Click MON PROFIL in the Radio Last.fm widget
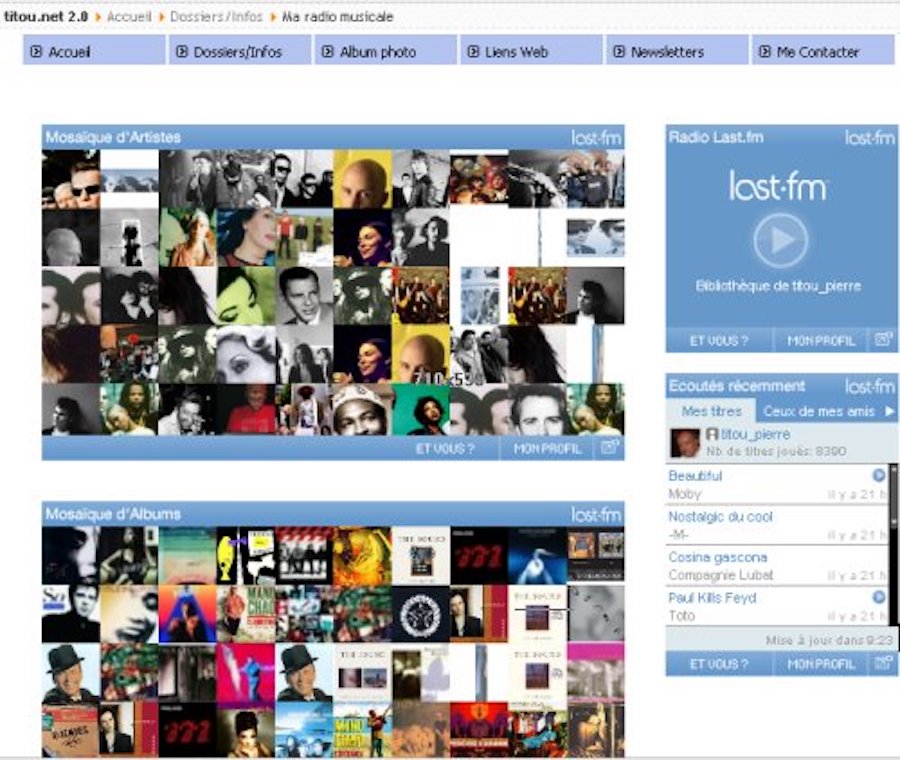The width and height of the screenshot is (900, 760). (x=821, y=340)
